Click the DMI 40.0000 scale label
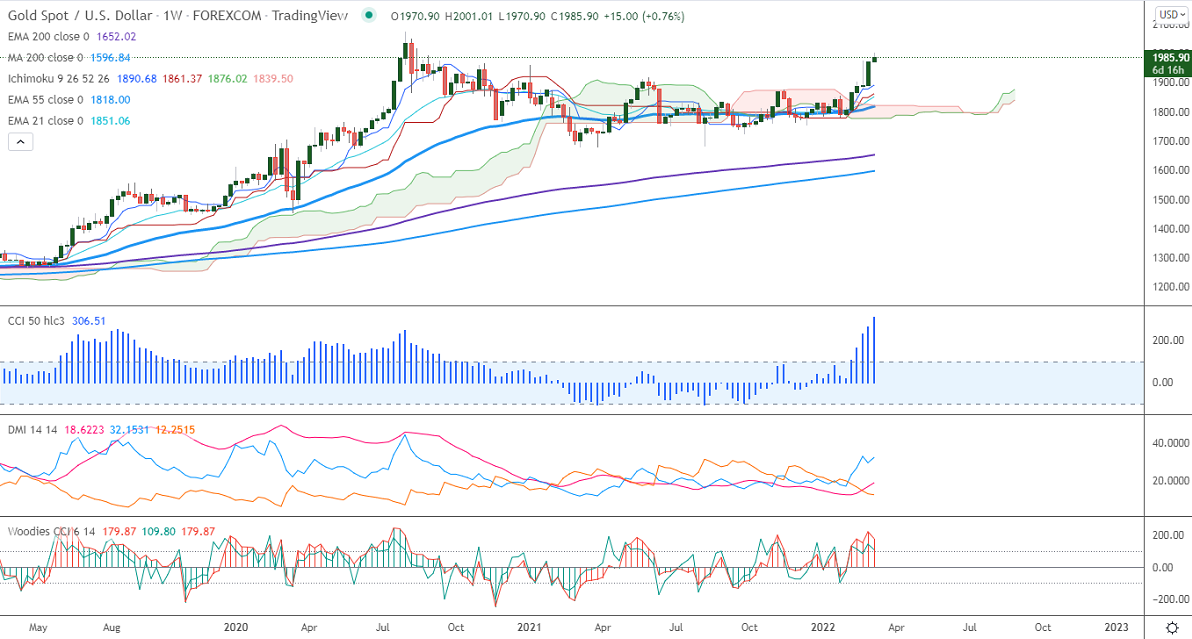 pyautogui.click(x=1170, y=443)
